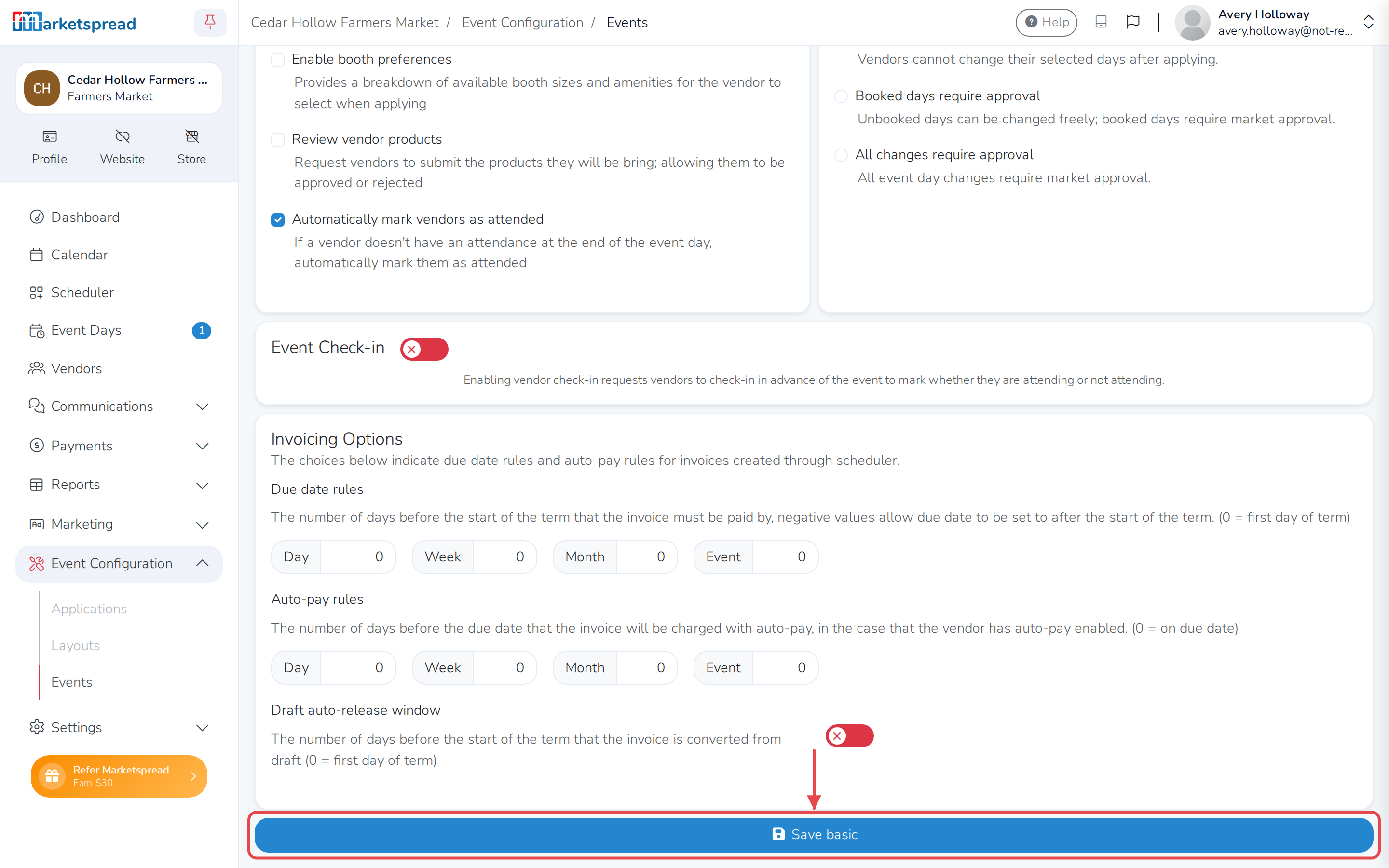Click the gift icon on referral banner
The width and height of the screenshot is (1389, 868).
(x=52, y=776)
